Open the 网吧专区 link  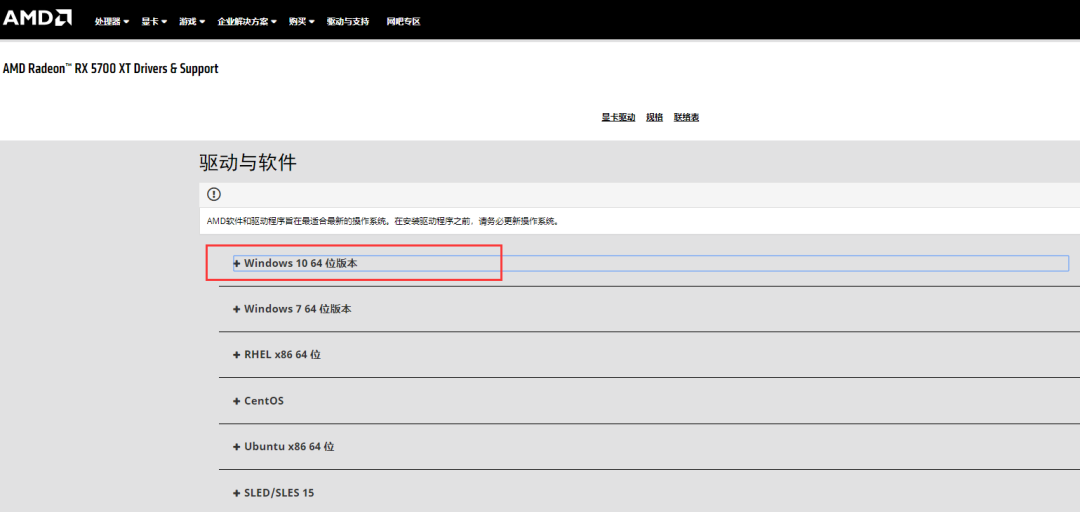[x=404, y=21]
